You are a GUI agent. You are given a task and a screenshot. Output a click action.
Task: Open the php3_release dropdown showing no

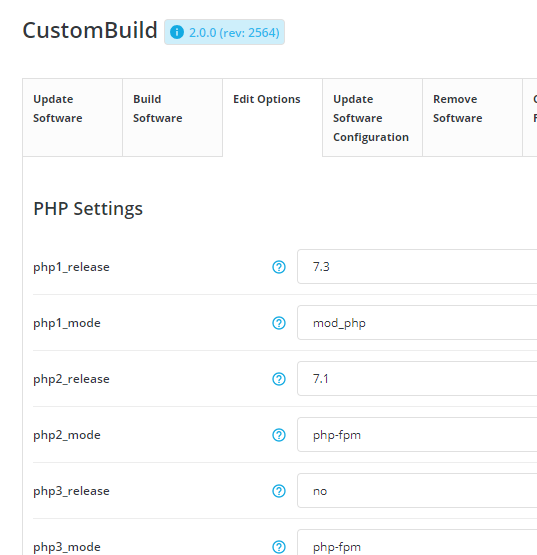tap(417, 491)
